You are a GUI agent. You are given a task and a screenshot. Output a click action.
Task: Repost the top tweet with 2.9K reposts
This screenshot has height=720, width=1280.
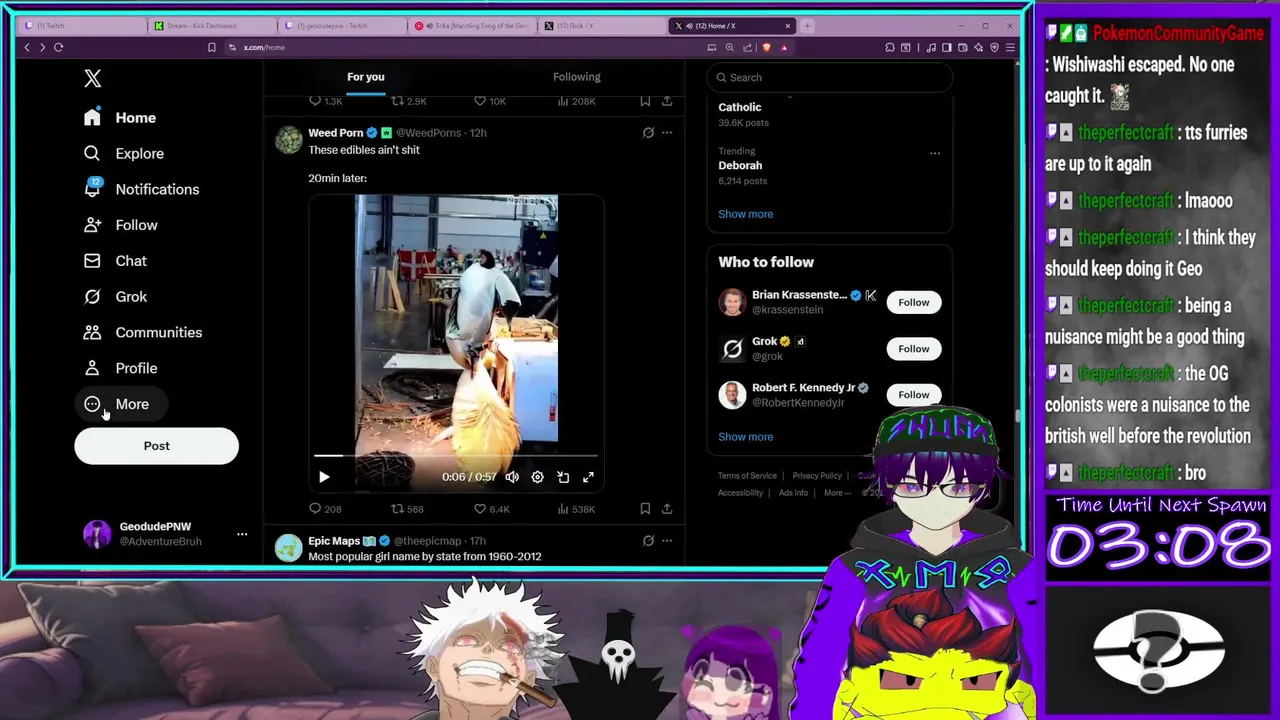click(408, 101)
